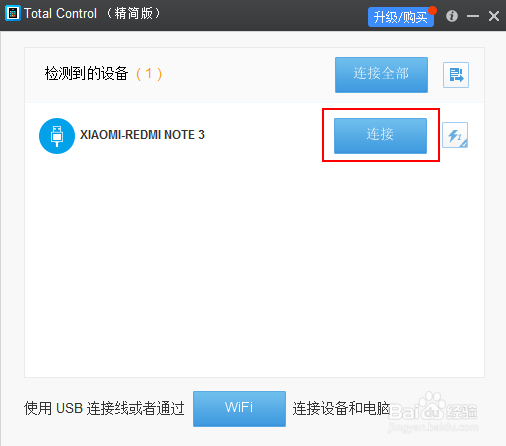Open the info about icon
This screenshot has width=506, height=446.
[x=452, y=16]
